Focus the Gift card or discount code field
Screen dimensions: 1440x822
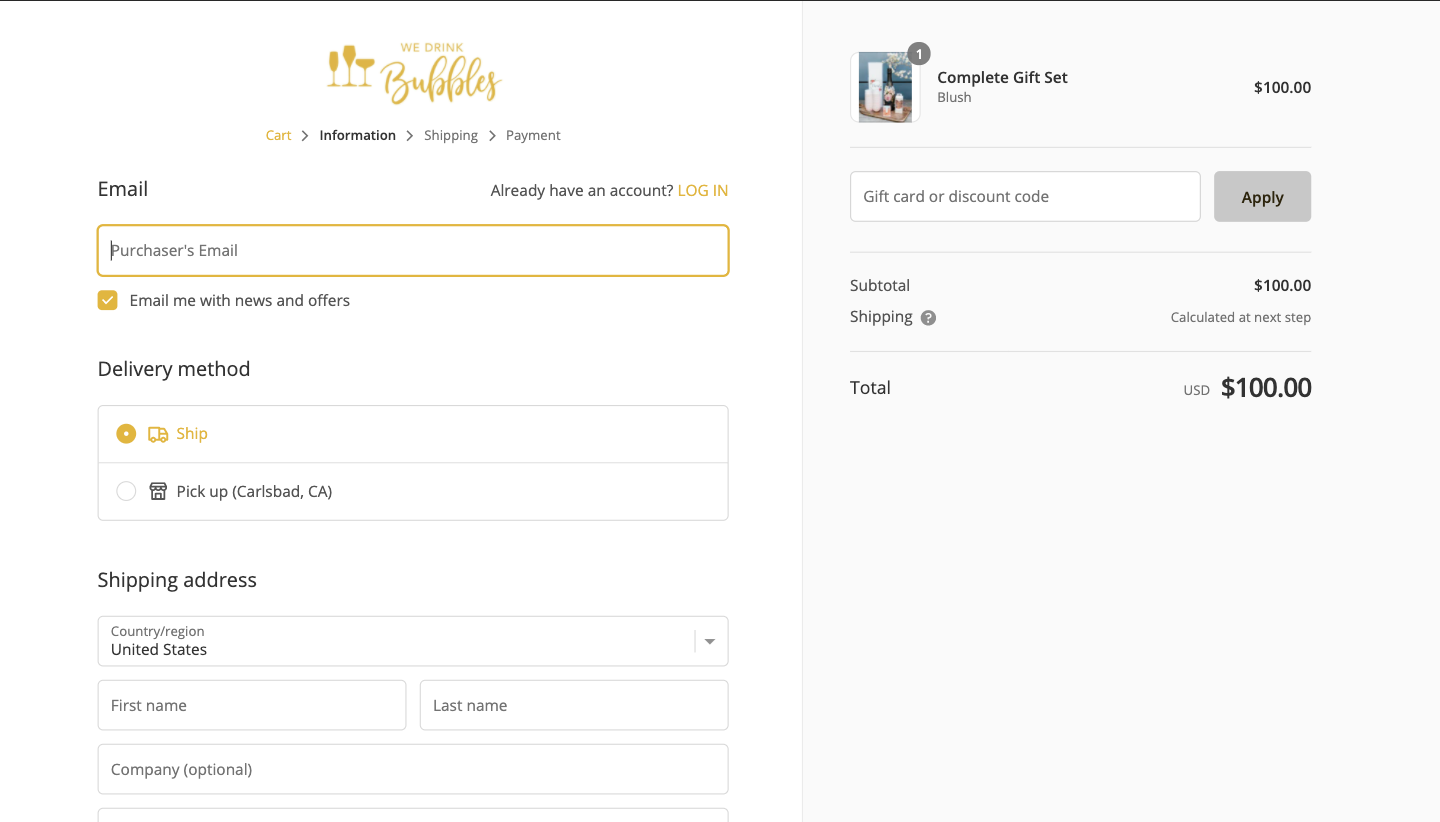(1025, 196)
